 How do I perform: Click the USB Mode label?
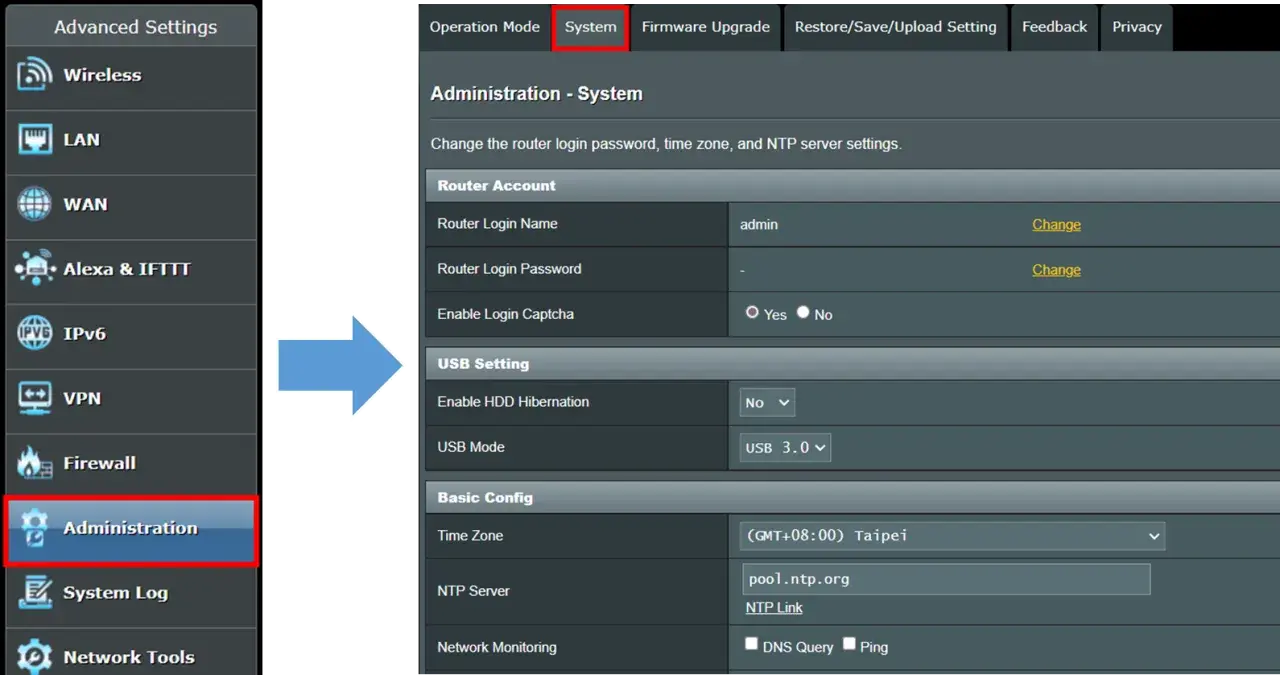tap(471, 447)
